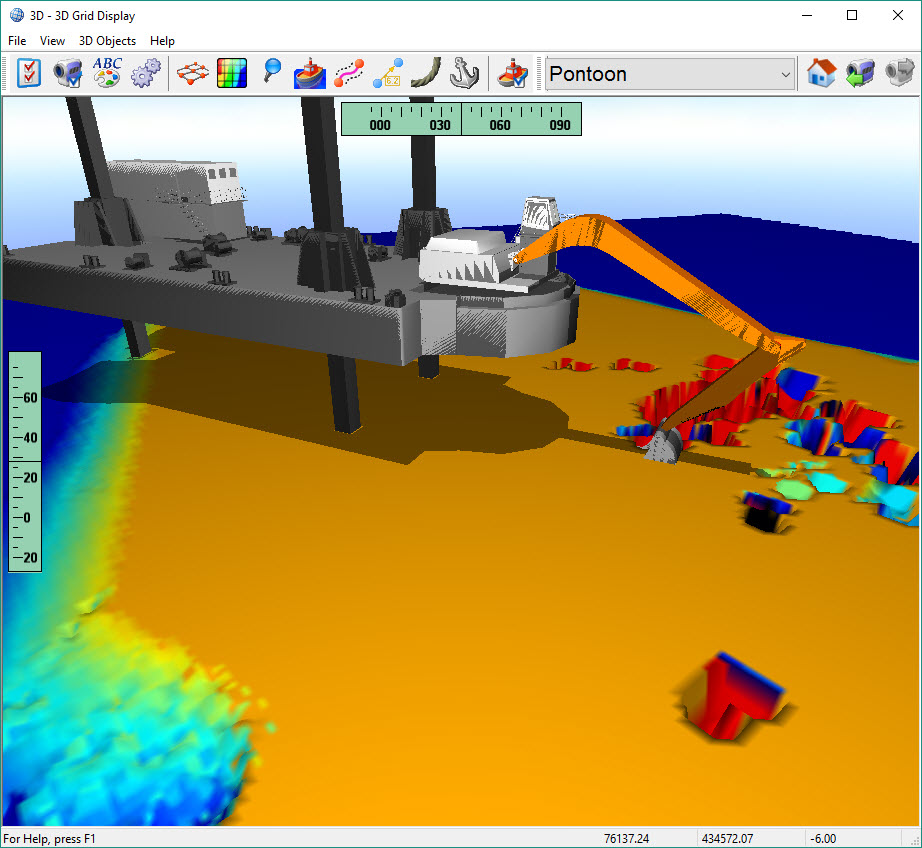Close the 3D Grid Display window

[897, 15]
